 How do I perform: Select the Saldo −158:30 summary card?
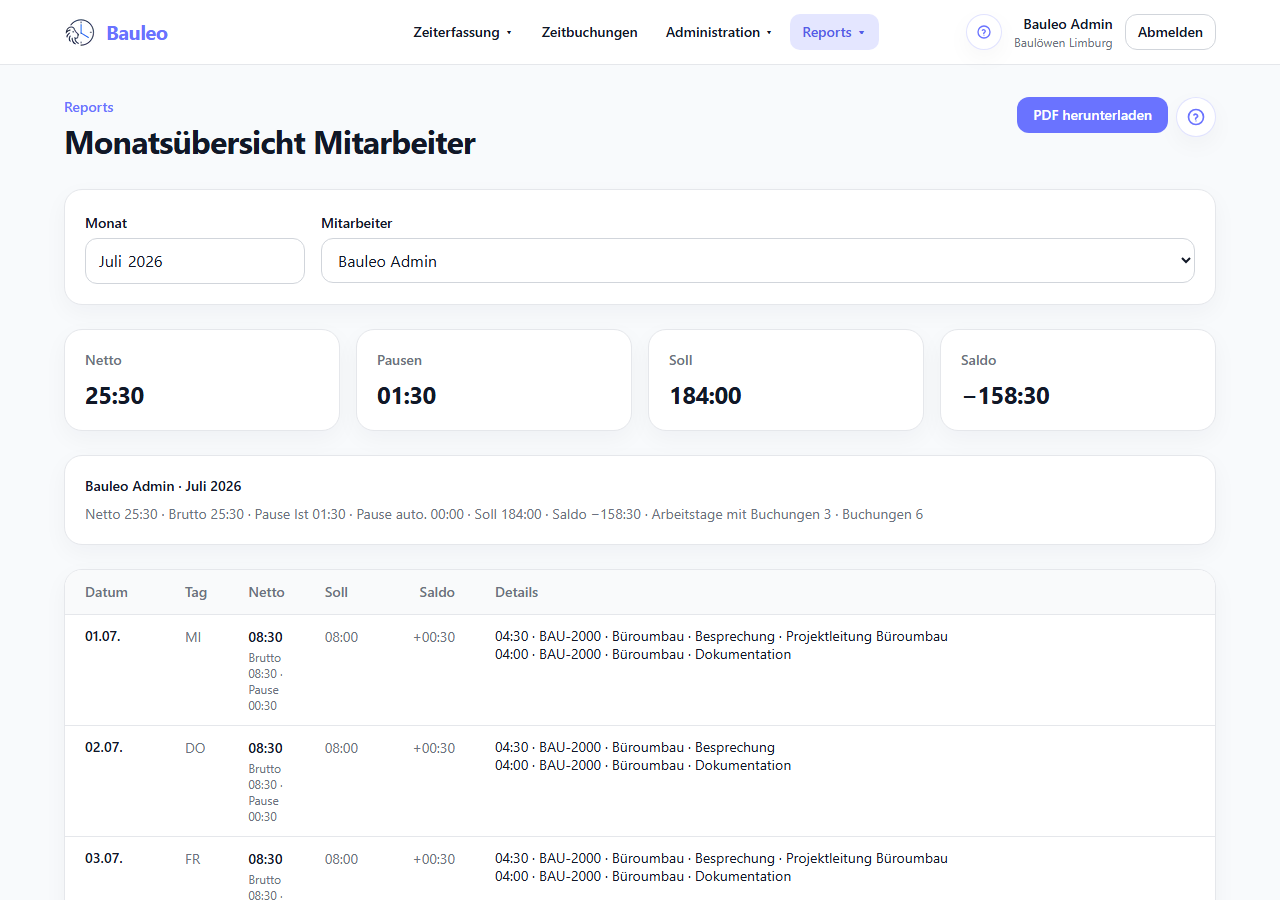(1078, 380)
